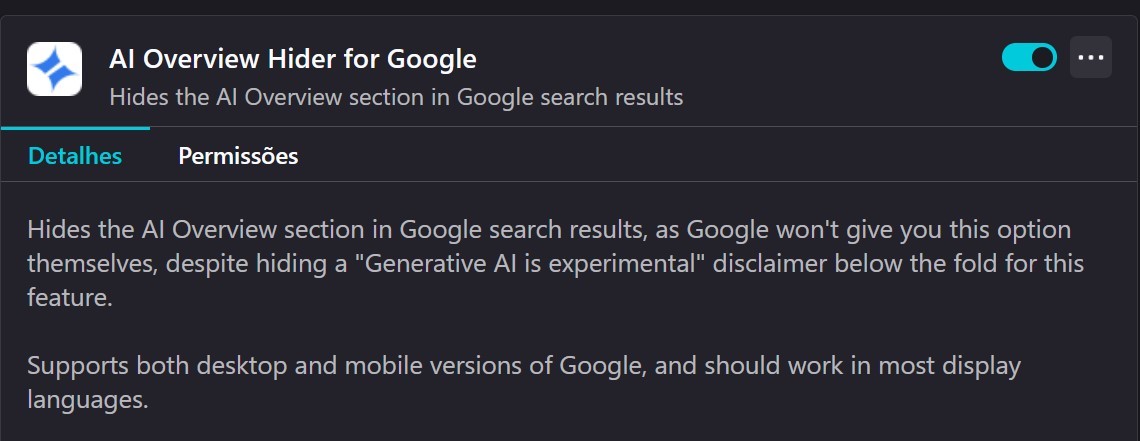
Task: Switch to the Permissões tab
Action: click(238, 156)
